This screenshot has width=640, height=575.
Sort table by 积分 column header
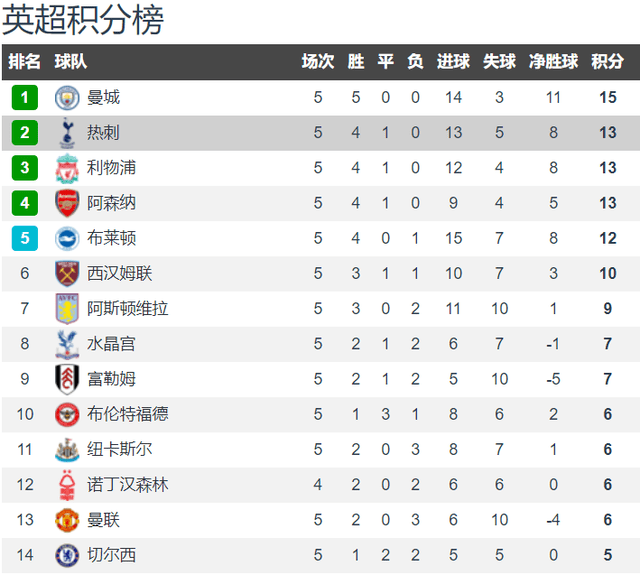point(607,62)
